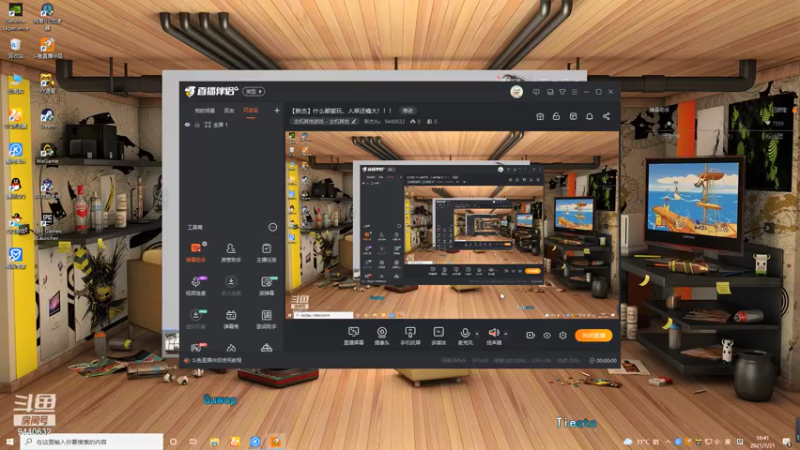
Task: Click the stream preview area
Action: (x=452, y=225)
